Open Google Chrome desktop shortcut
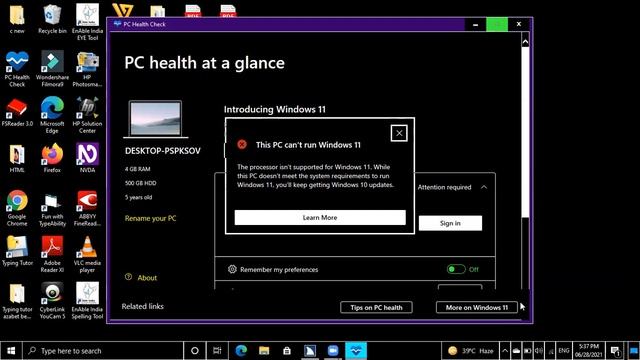The width and height of the screenshot is (640, 360). click(x=17, y=208)
